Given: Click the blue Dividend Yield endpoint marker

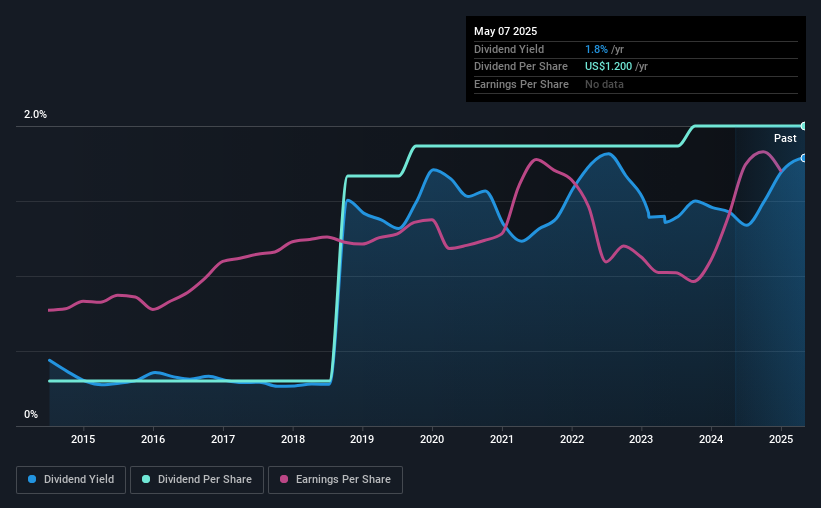Looking at the screenshot, I should point(804,158).
